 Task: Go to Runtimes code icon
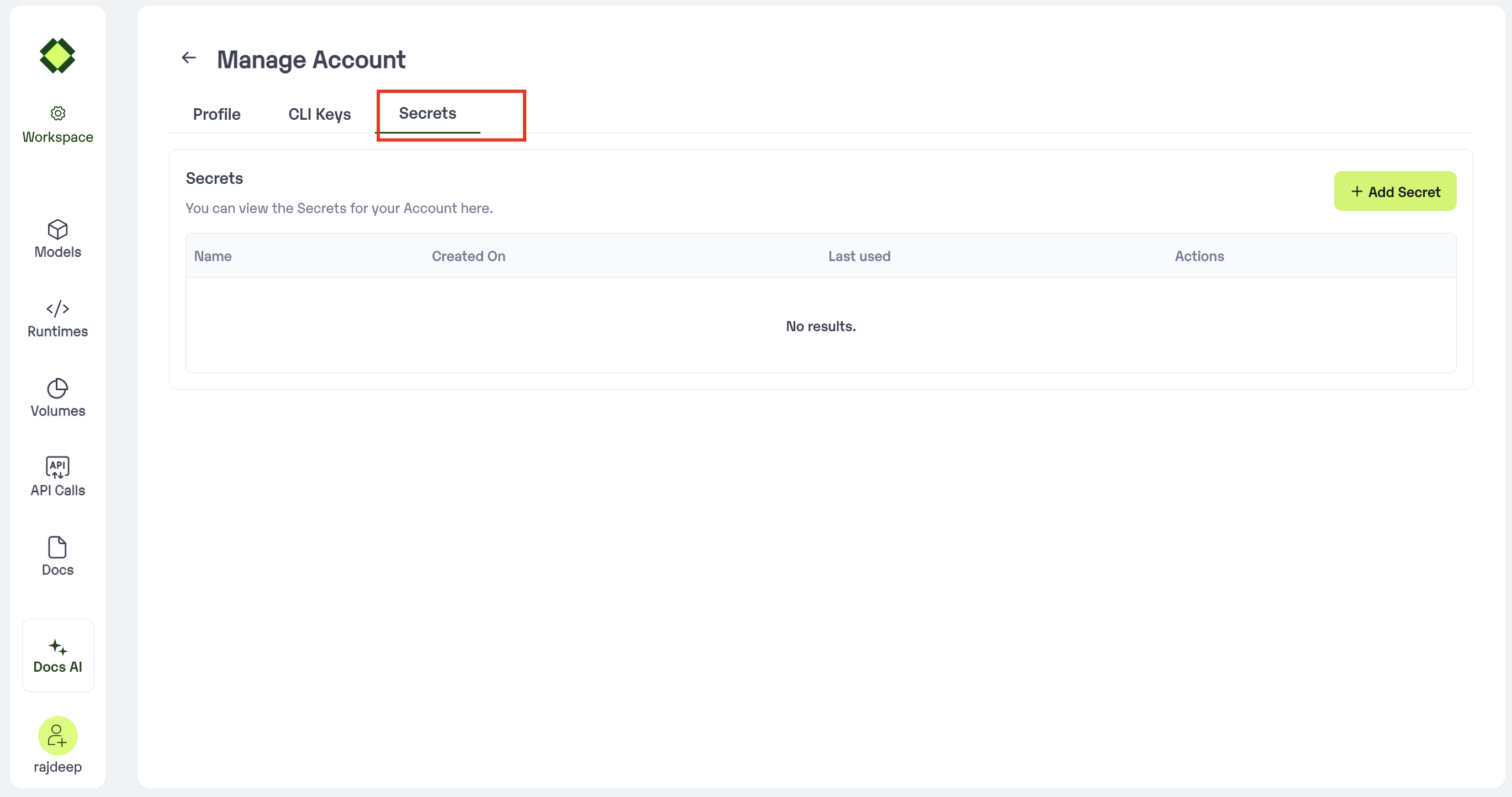tap(57, 309)
